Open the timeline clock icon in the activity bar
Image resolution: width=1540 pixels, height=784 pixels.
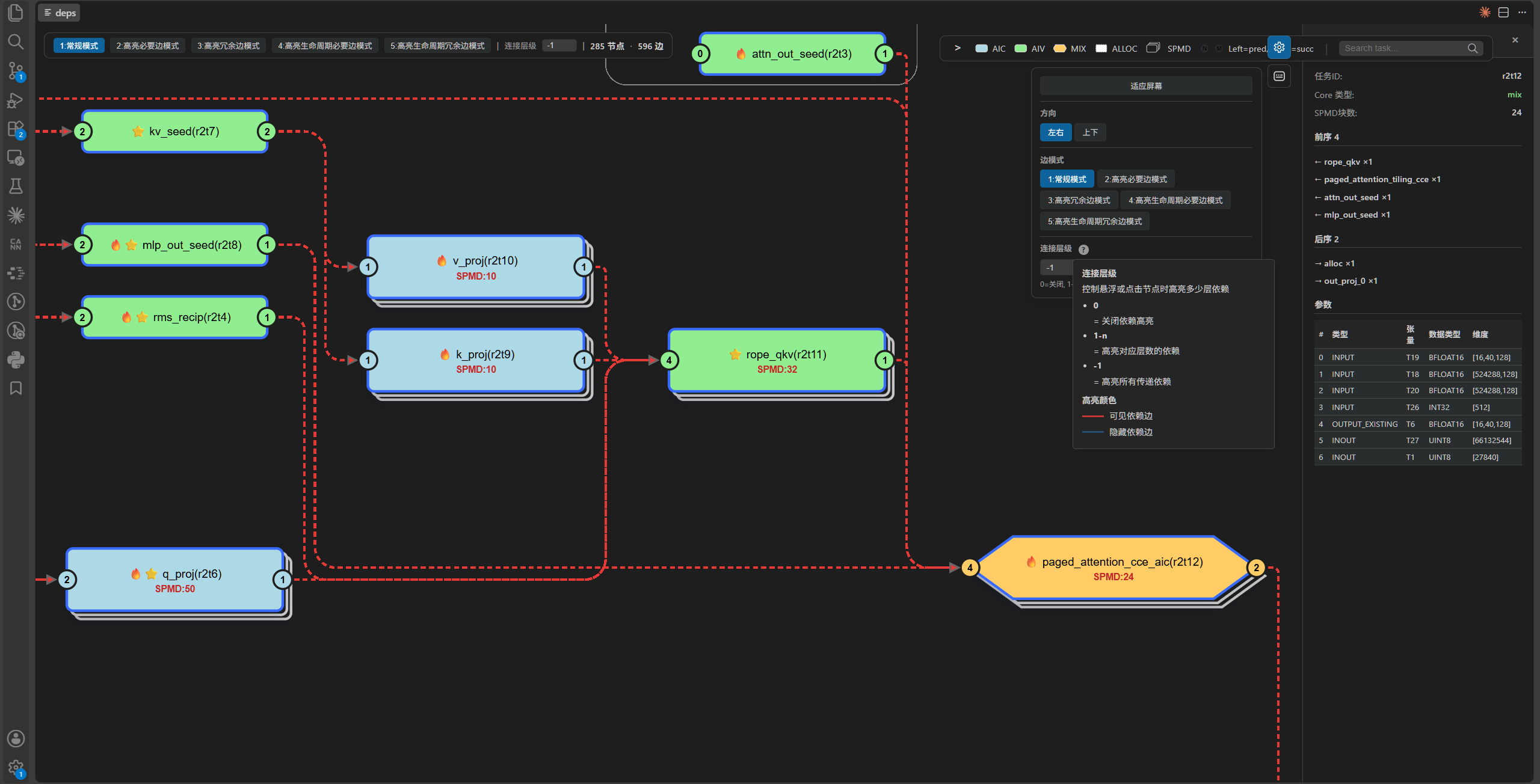point(16,331)
